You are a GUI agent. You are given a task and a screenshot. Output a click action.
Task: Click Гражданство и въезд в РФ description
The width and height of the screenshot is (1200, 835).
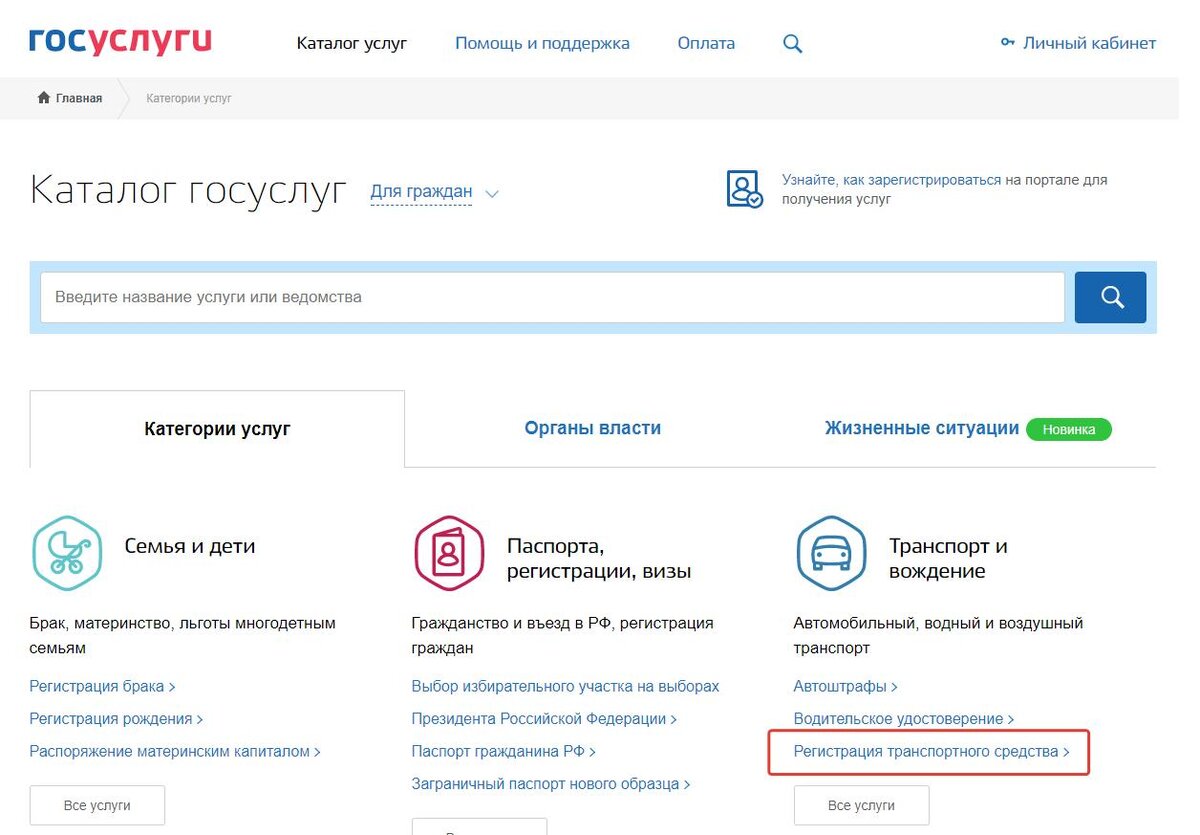coord(562,636)
